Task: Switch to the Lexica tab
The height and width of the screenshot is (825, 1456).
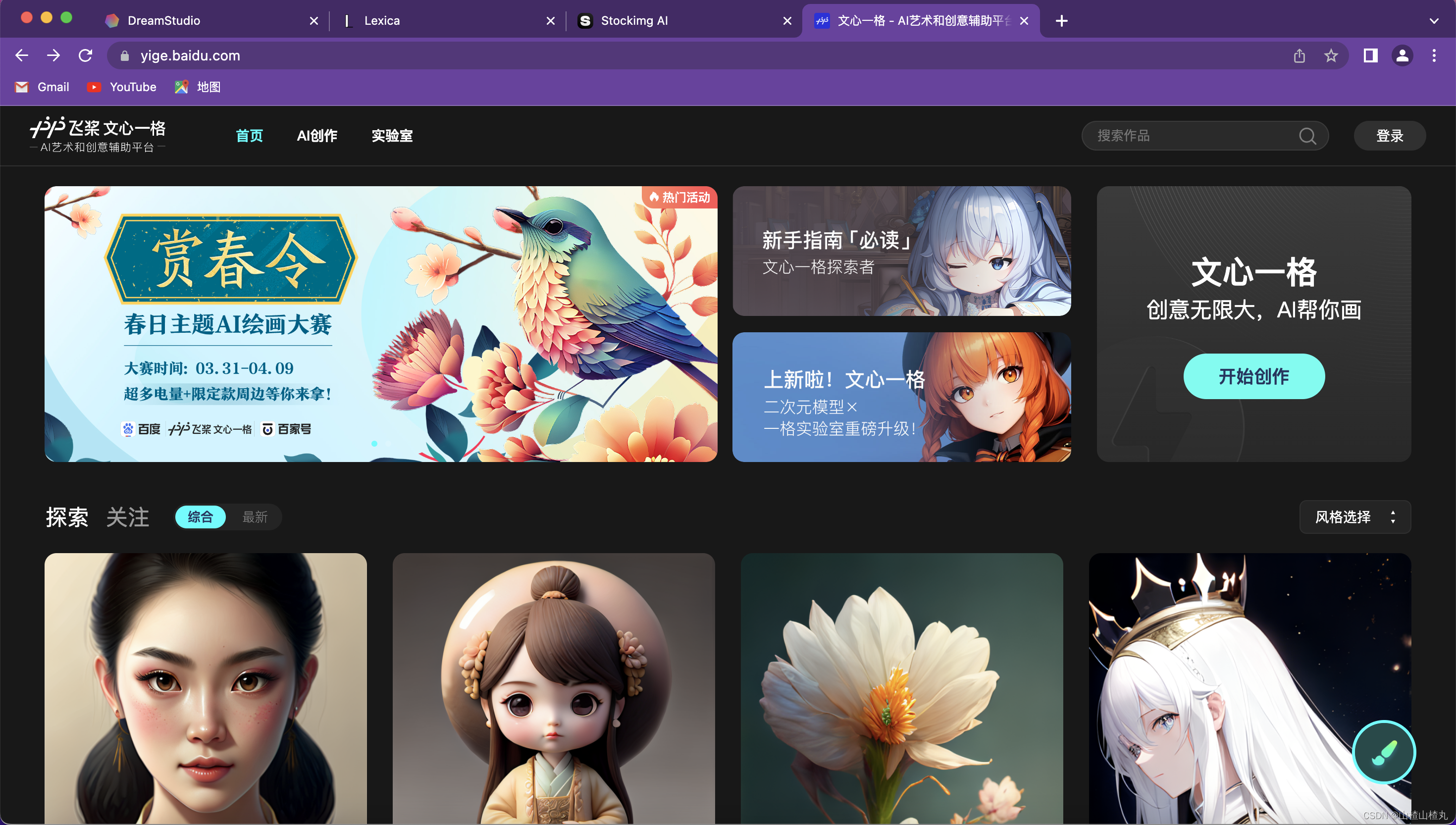Action: [x=448, y=21]
